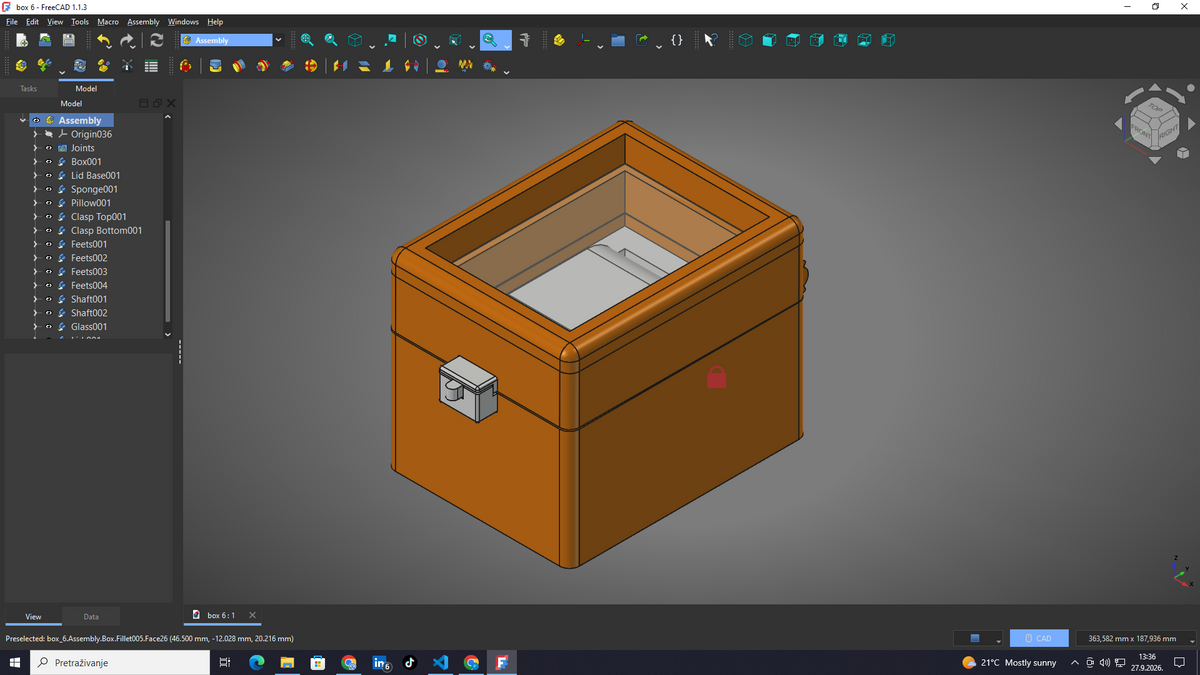Close the box 6 : 1 document tab
1200x675 pixels.
[252, 615]
